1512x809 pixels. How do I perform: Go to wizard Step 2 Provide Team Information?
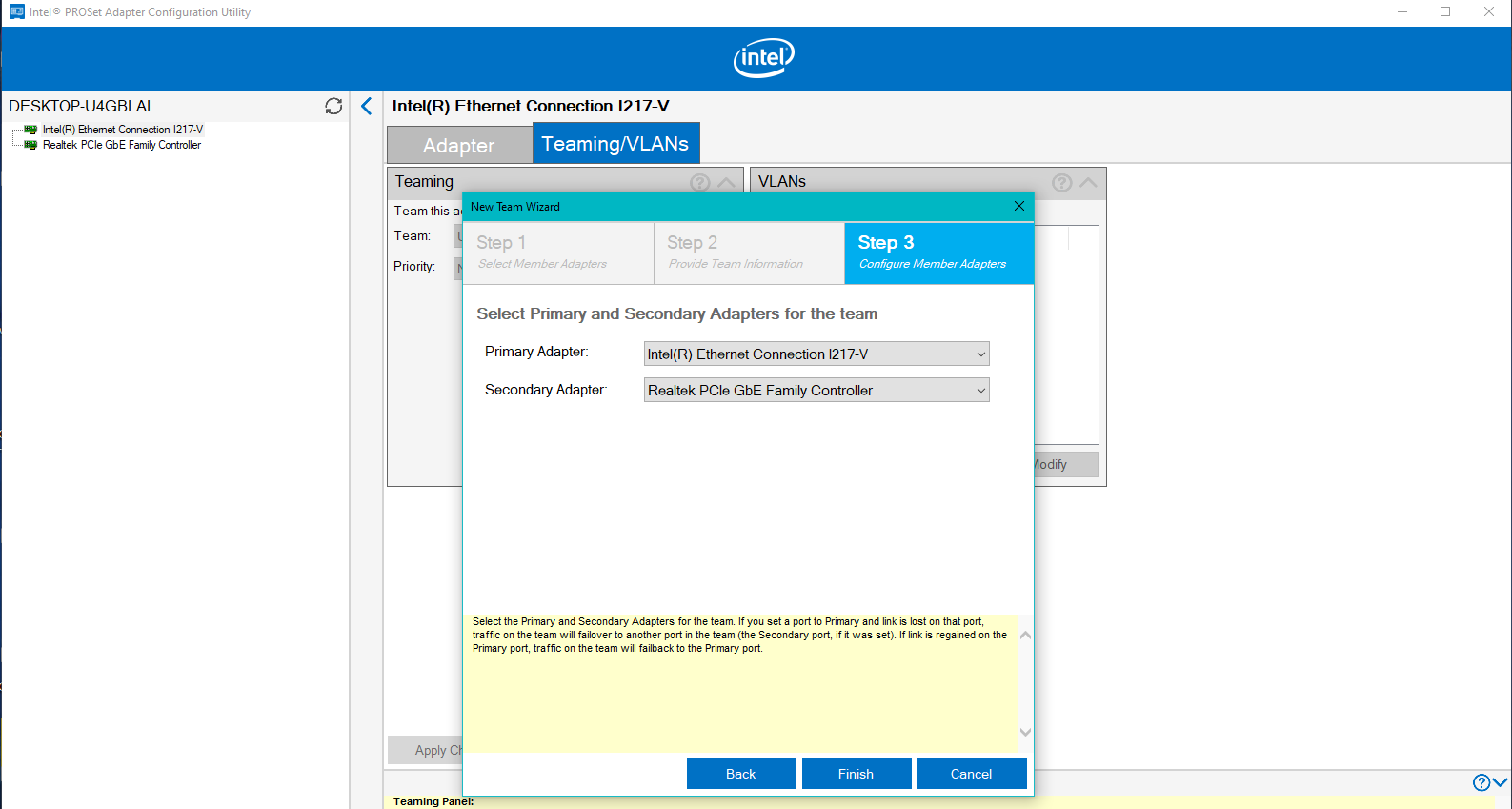749,253
